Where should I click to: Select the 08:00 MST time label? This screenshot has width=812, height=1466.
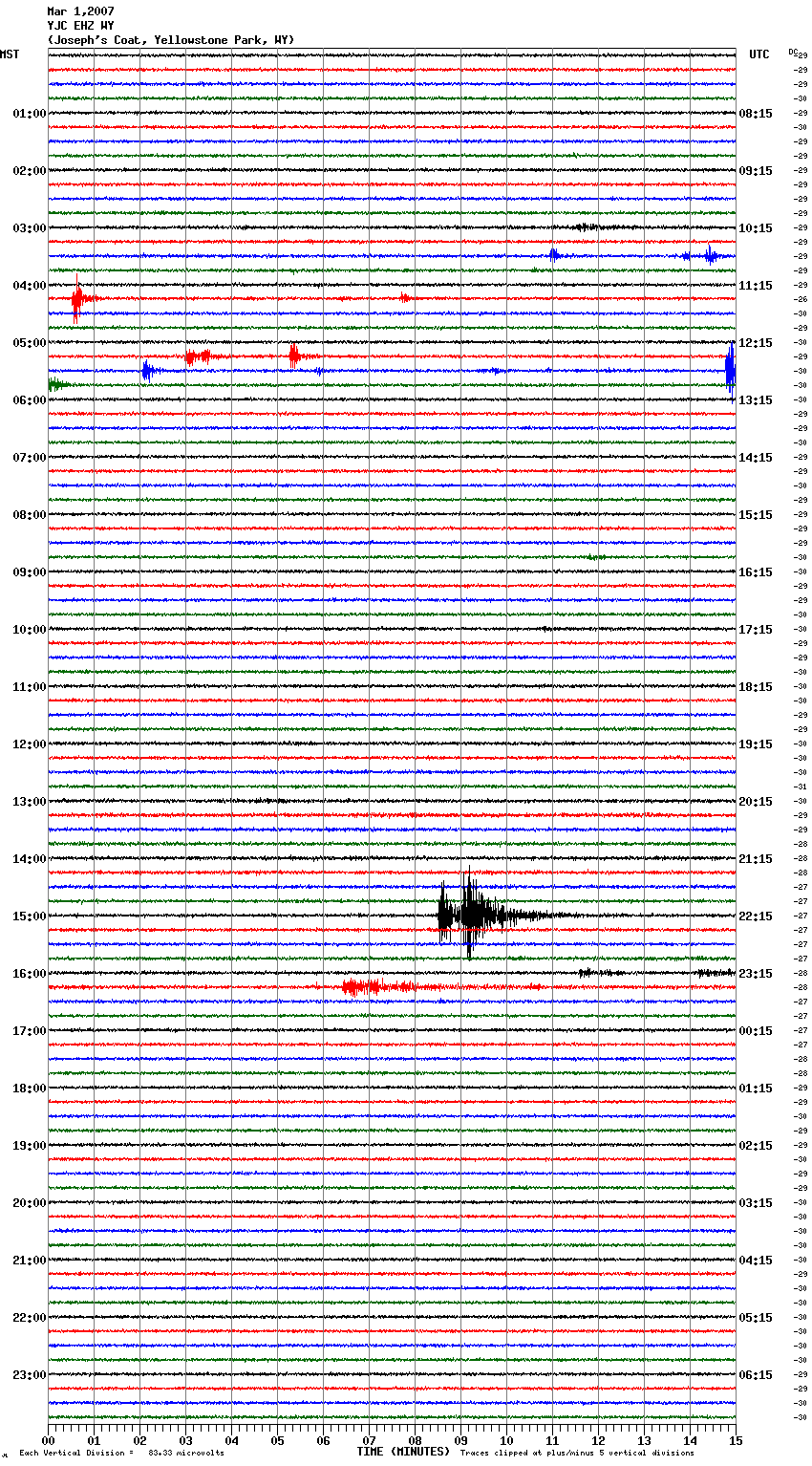pyautogui.click(x=29, y=515)
